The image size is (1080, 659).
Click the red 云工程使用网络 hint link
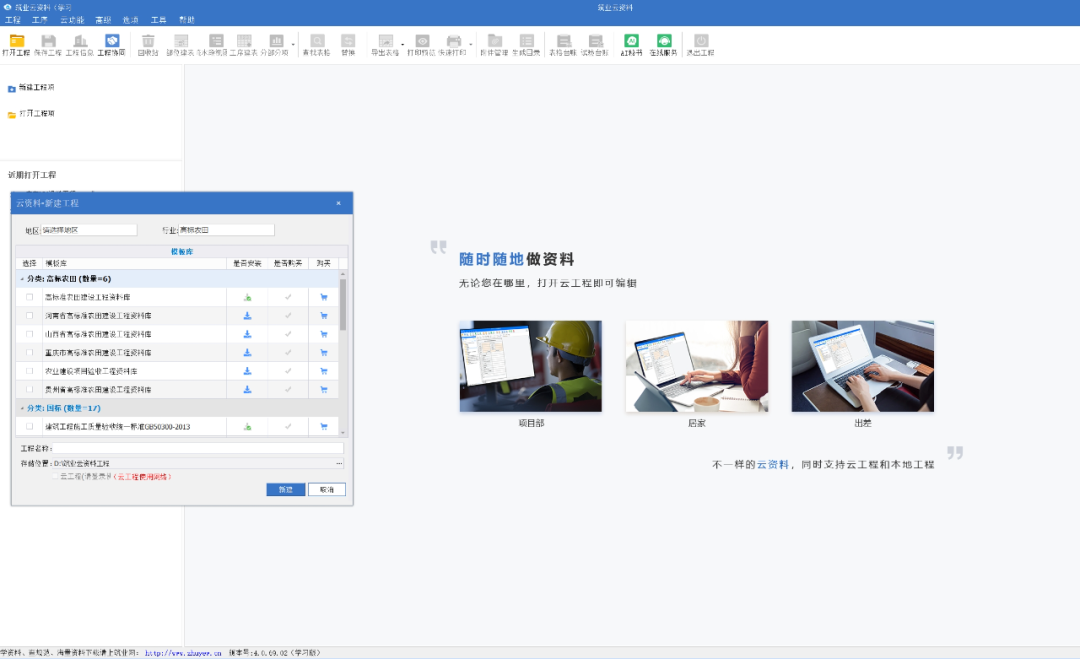pyautogui.click(x=144, y=477)
